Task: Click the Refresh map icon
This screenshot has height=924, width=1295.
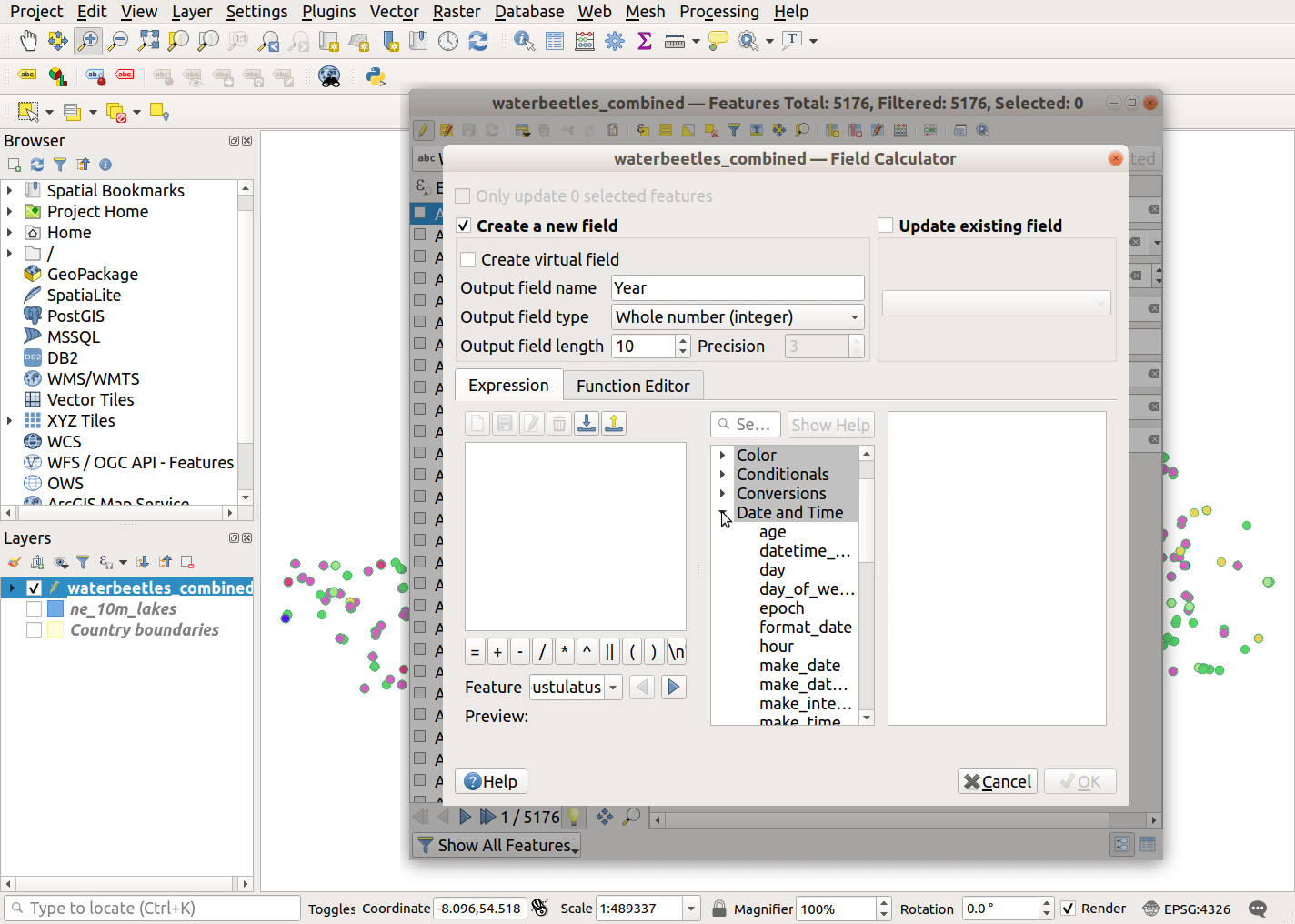Action: tap(478, 41)
